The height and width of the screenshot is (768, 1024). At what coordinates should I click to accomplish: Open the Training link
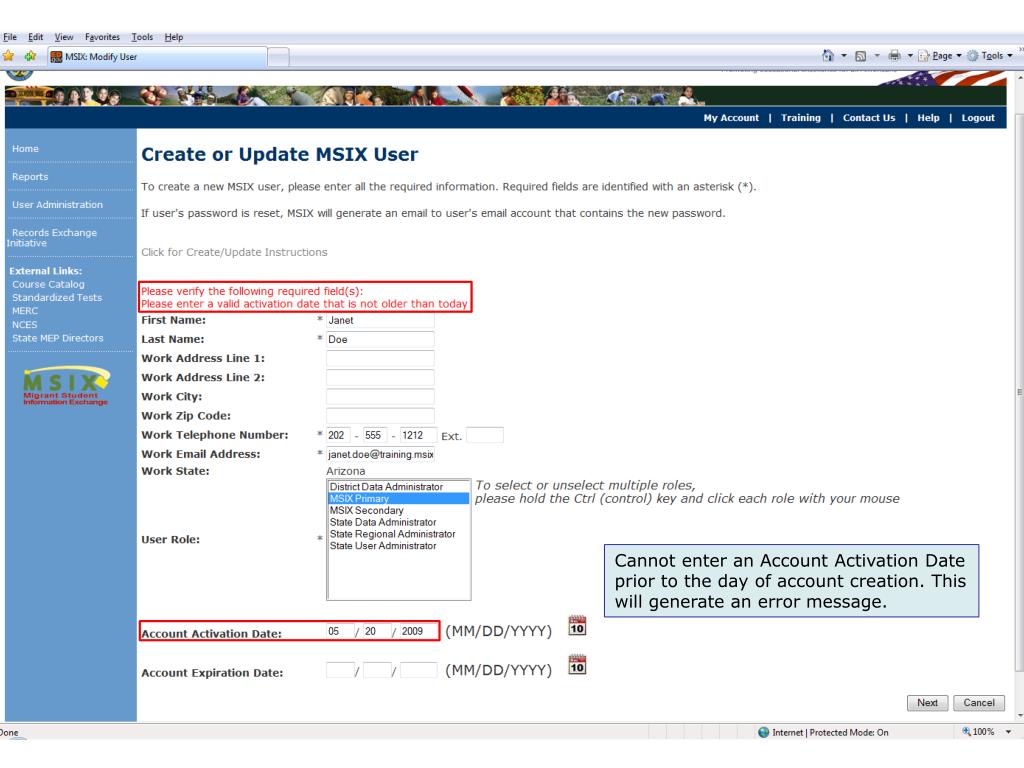coord(801,118)
